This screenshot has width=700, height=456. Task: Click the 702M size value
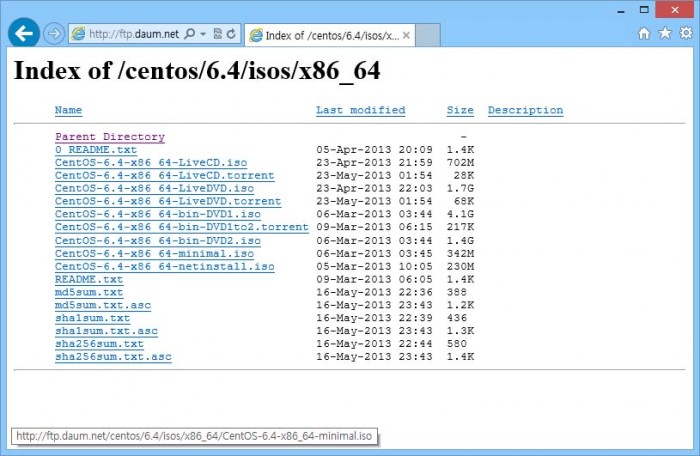(460, 163)
